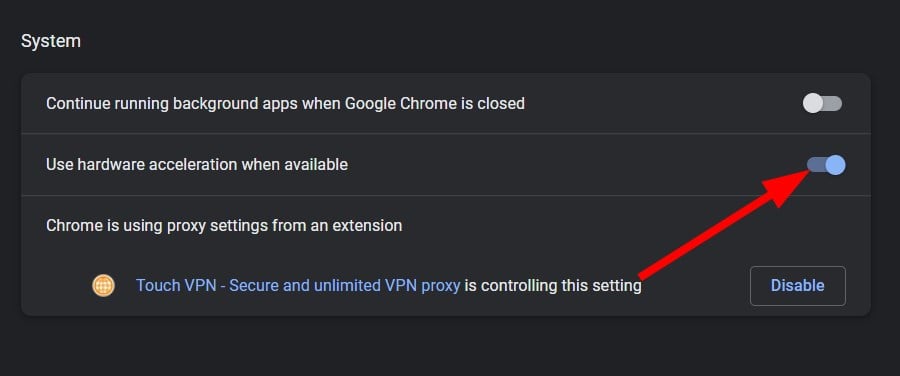900x376 pixels.
Task: Click the grey track of background apps switch
Action: pos(833,103)
